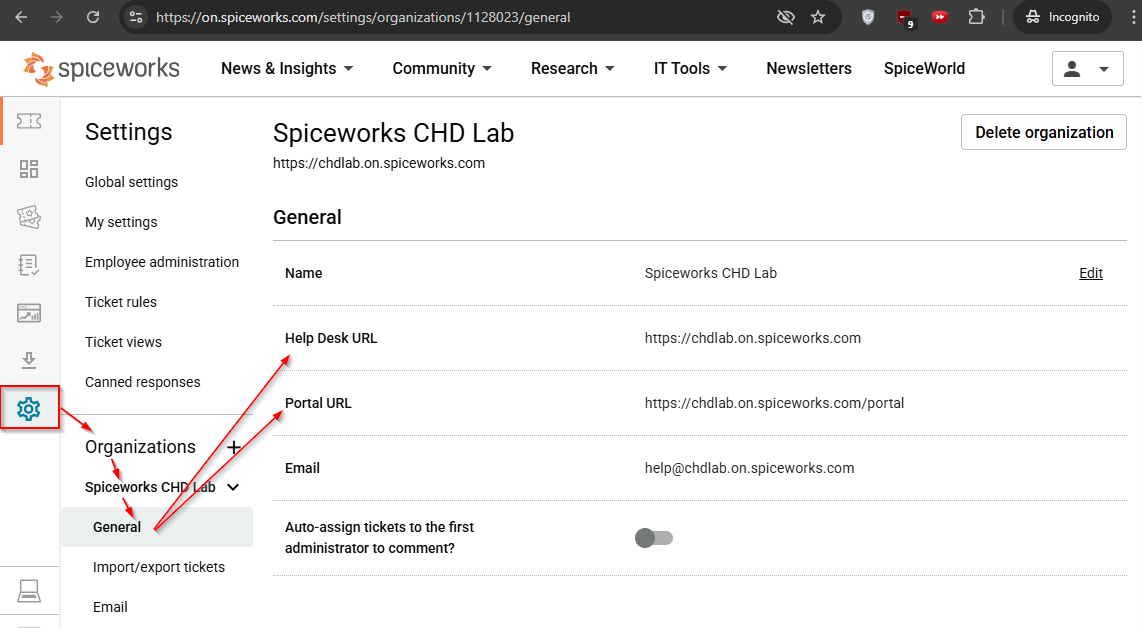Edit the organization Name field
The width and height of the screenshot is (1142, 628).
click(1090, 273)
